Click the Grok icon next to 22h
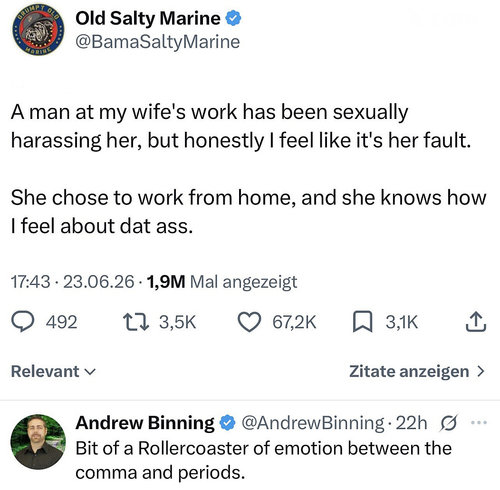This screenshot has width=500, height=490. point(449,423)
